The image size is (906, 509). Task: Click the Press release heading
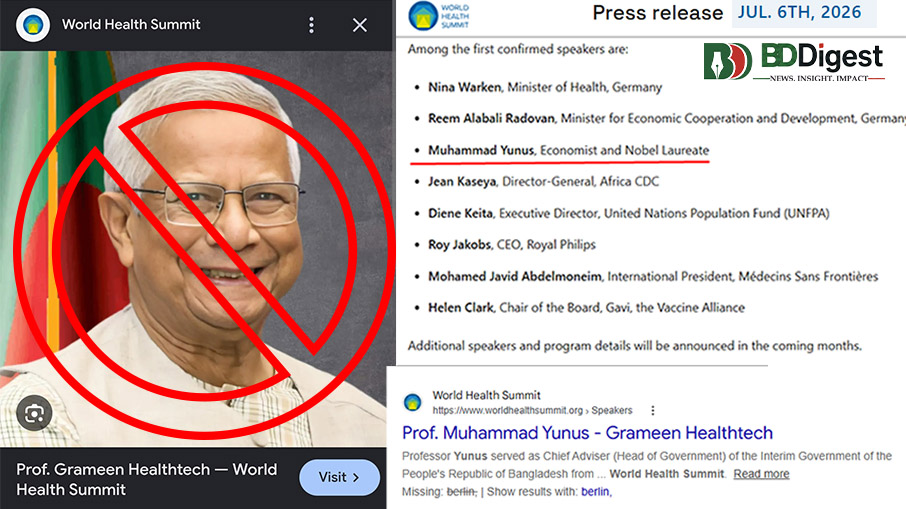(658, 13)
